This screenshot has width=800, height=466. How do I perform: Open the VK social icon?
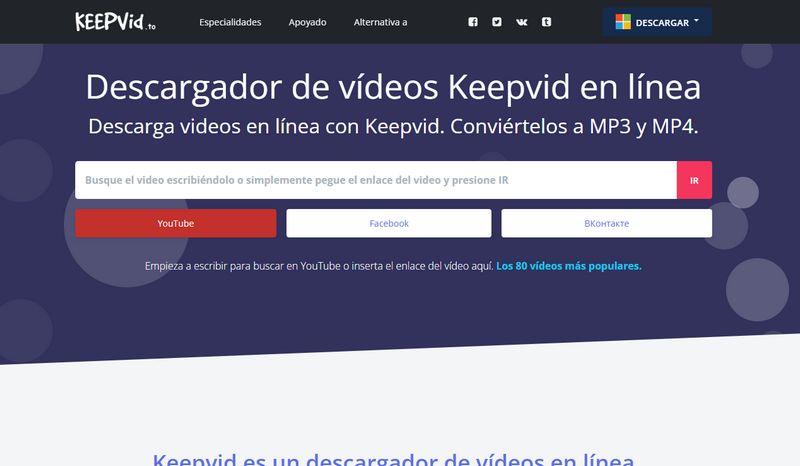point(521,22)
